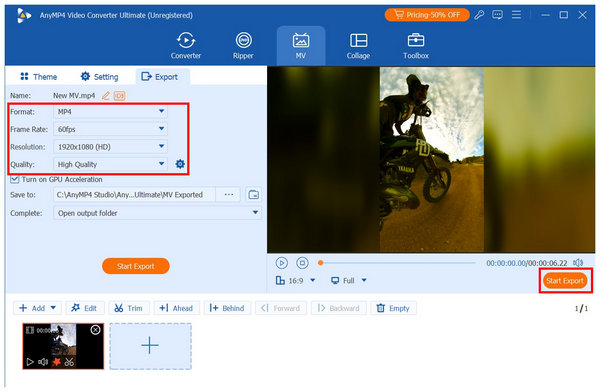Play the preview video
The image size is (600, 392).
tap(282, 263)
